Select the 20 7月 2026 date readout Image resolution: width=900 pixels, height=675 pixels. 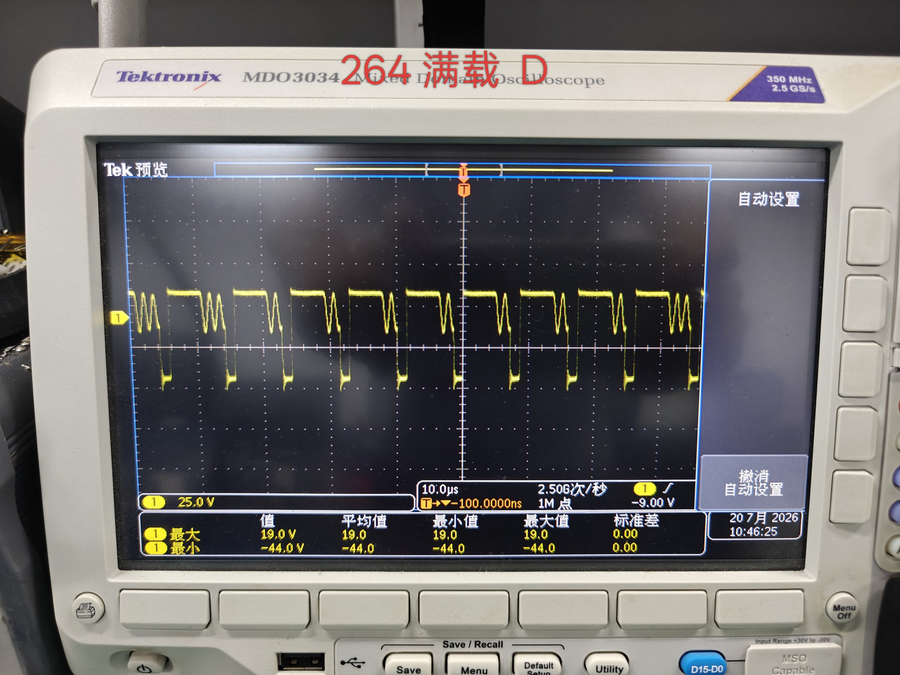763,518
